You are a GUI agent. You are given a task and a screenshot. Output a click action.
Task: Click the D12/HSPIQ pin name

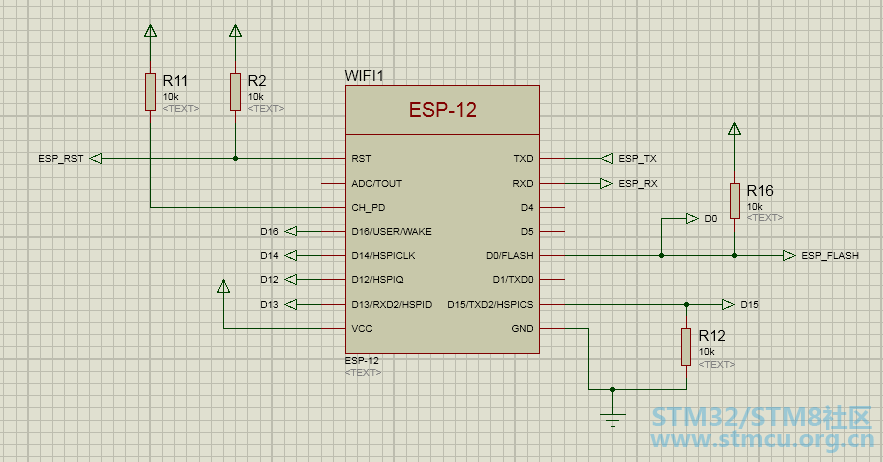377,280
